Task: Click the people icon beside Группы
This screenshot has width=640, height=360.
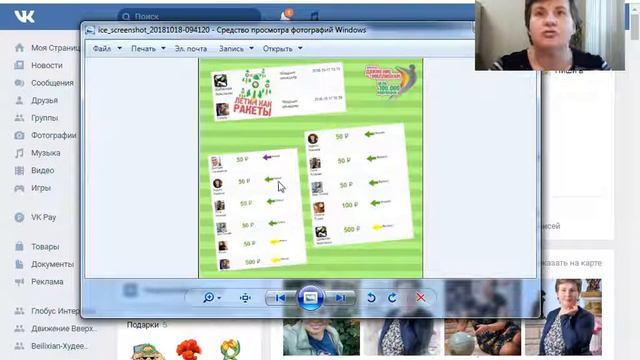Action: [19, 118]
